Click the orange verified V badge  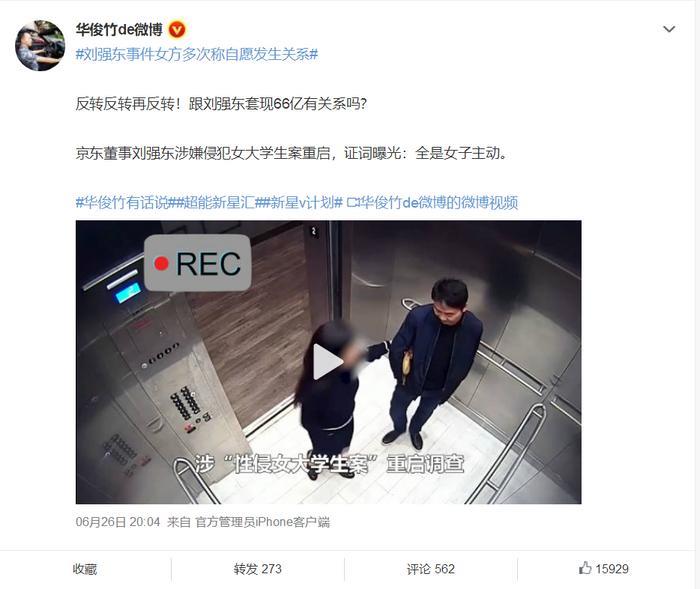(x=177, y=30)
